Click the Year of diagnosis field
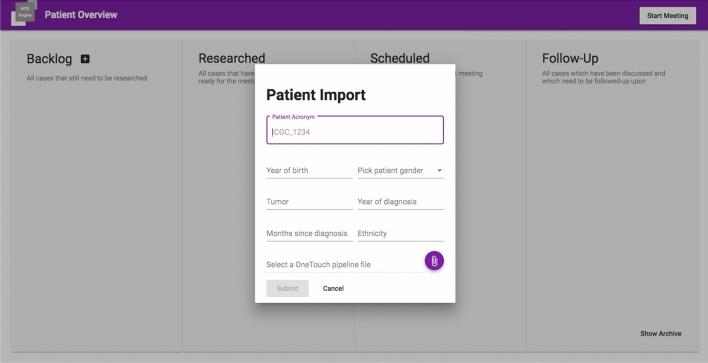Image resolution: width=708 pixels, height=363 pixels. coord(401,202)
